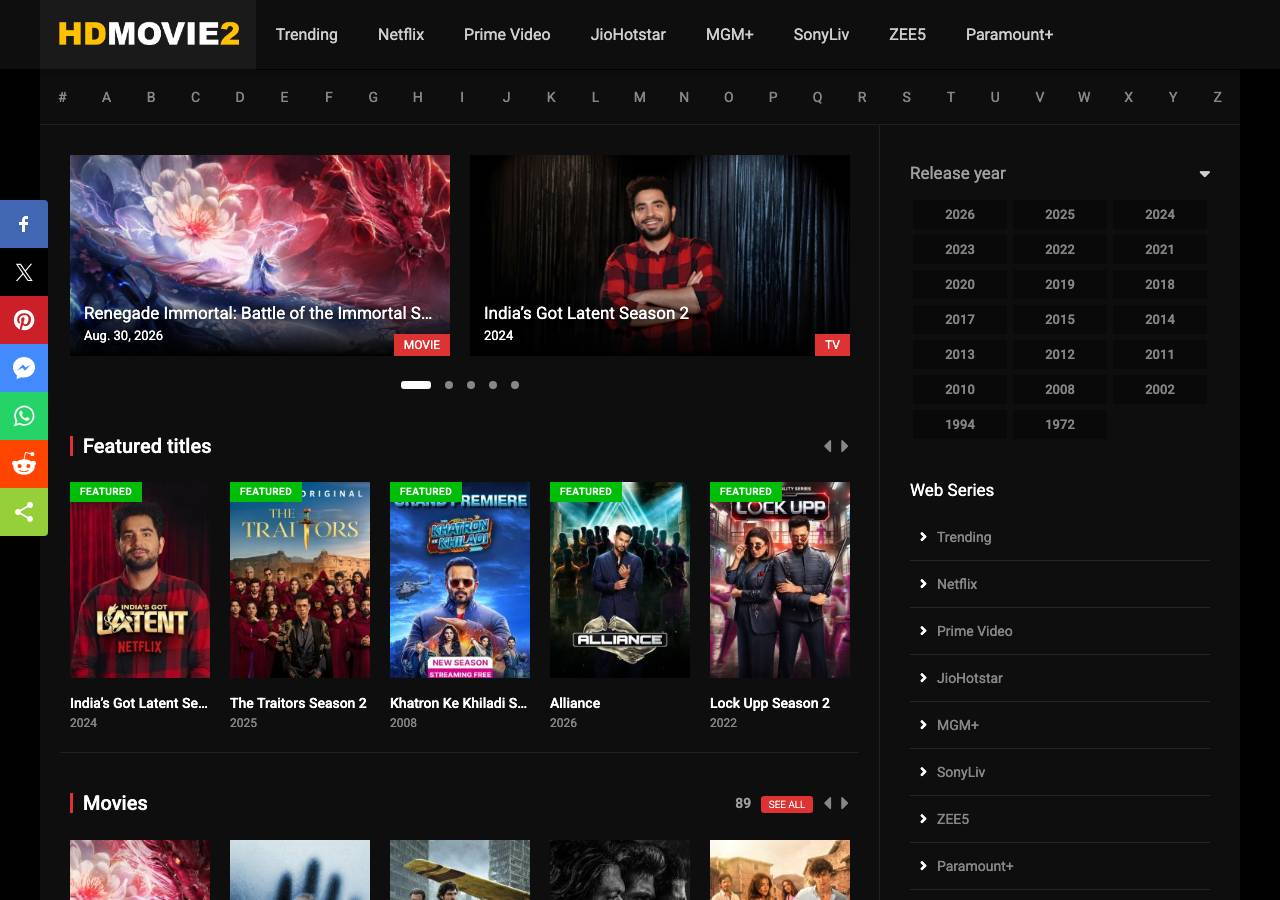Open MGM+ in the top navigation

click(x=730, y=34)
